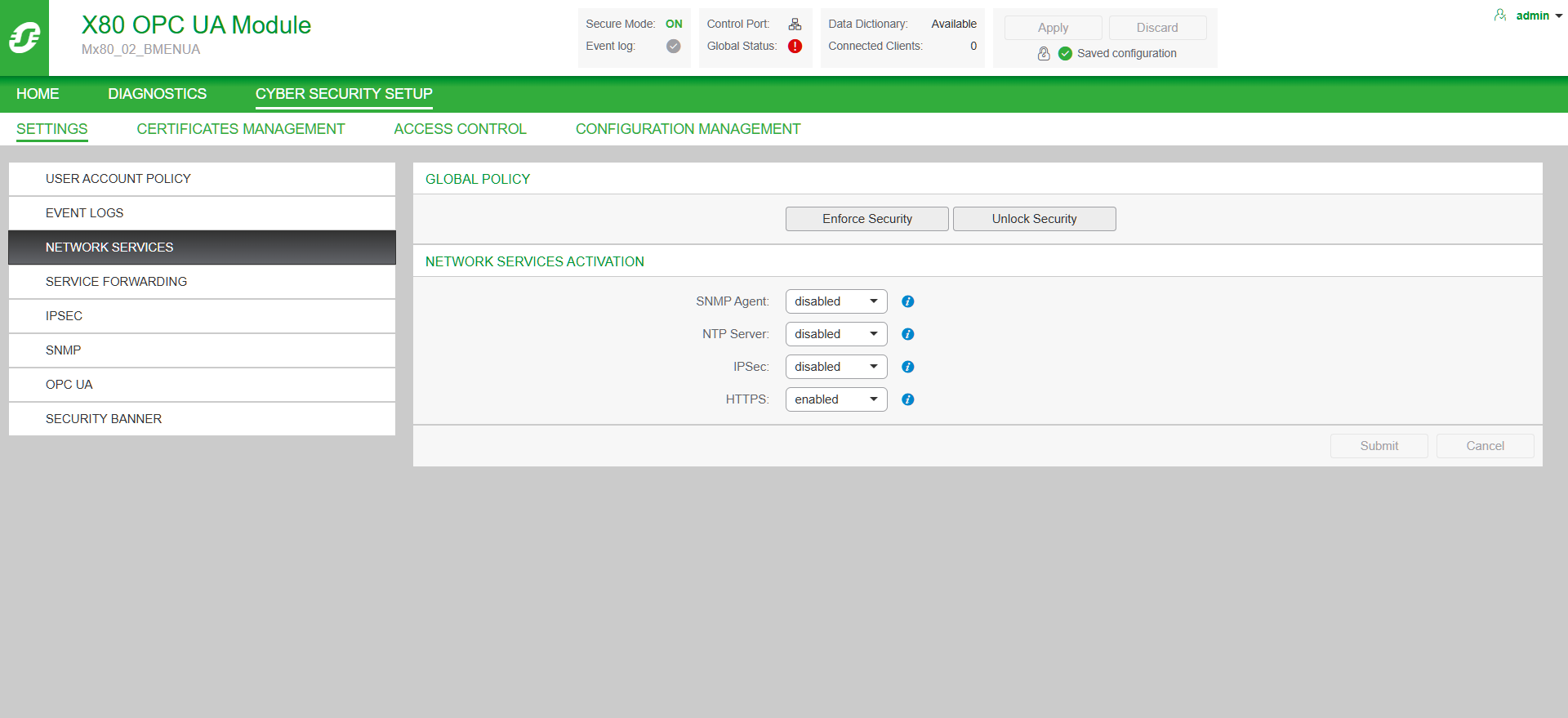
Task: Click the Data Dictionary Available value
Action: 954,25
